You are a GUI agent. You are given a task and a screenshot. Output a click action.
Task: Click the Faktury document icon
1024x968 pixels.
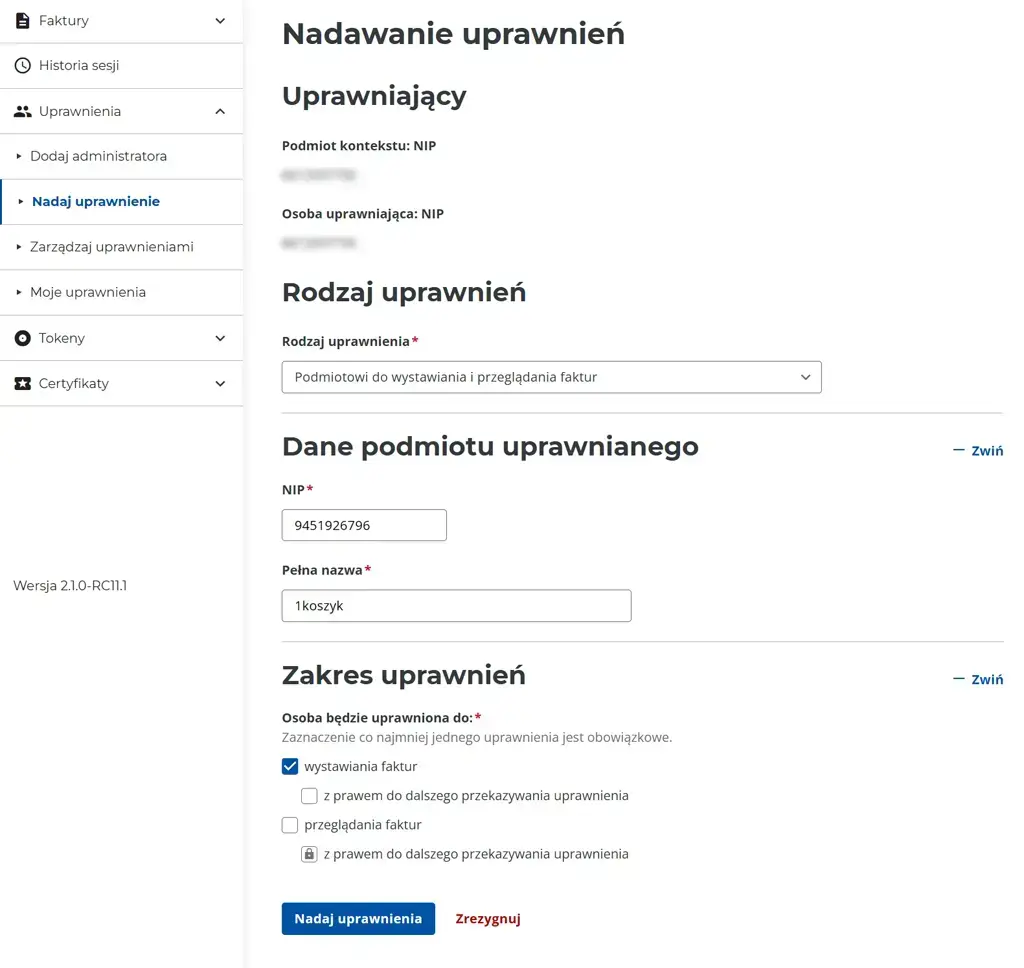pyautogui.click(x=22, y=20)
